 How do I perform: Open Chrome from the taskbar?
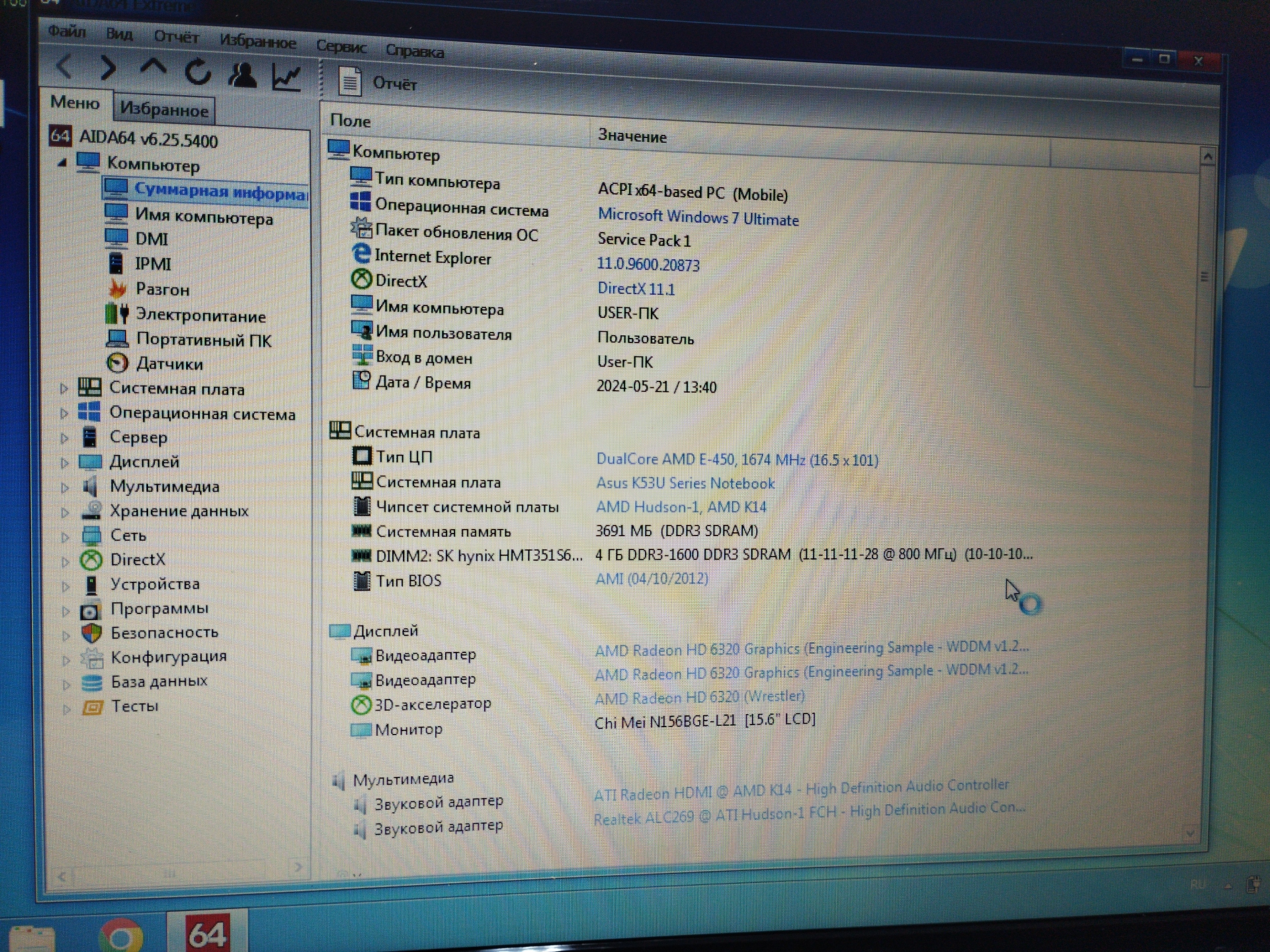pos(120,935)
